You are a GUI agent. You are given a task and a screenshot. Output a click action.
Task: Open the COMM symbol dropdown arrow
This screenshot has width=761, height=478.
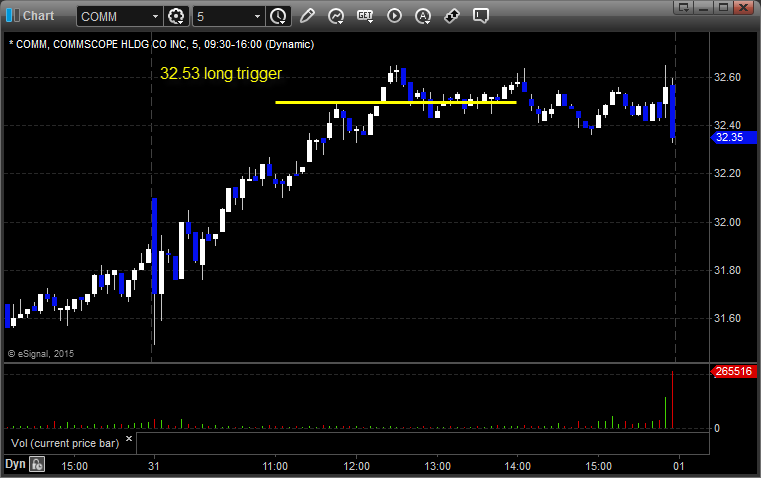[155, 16]
